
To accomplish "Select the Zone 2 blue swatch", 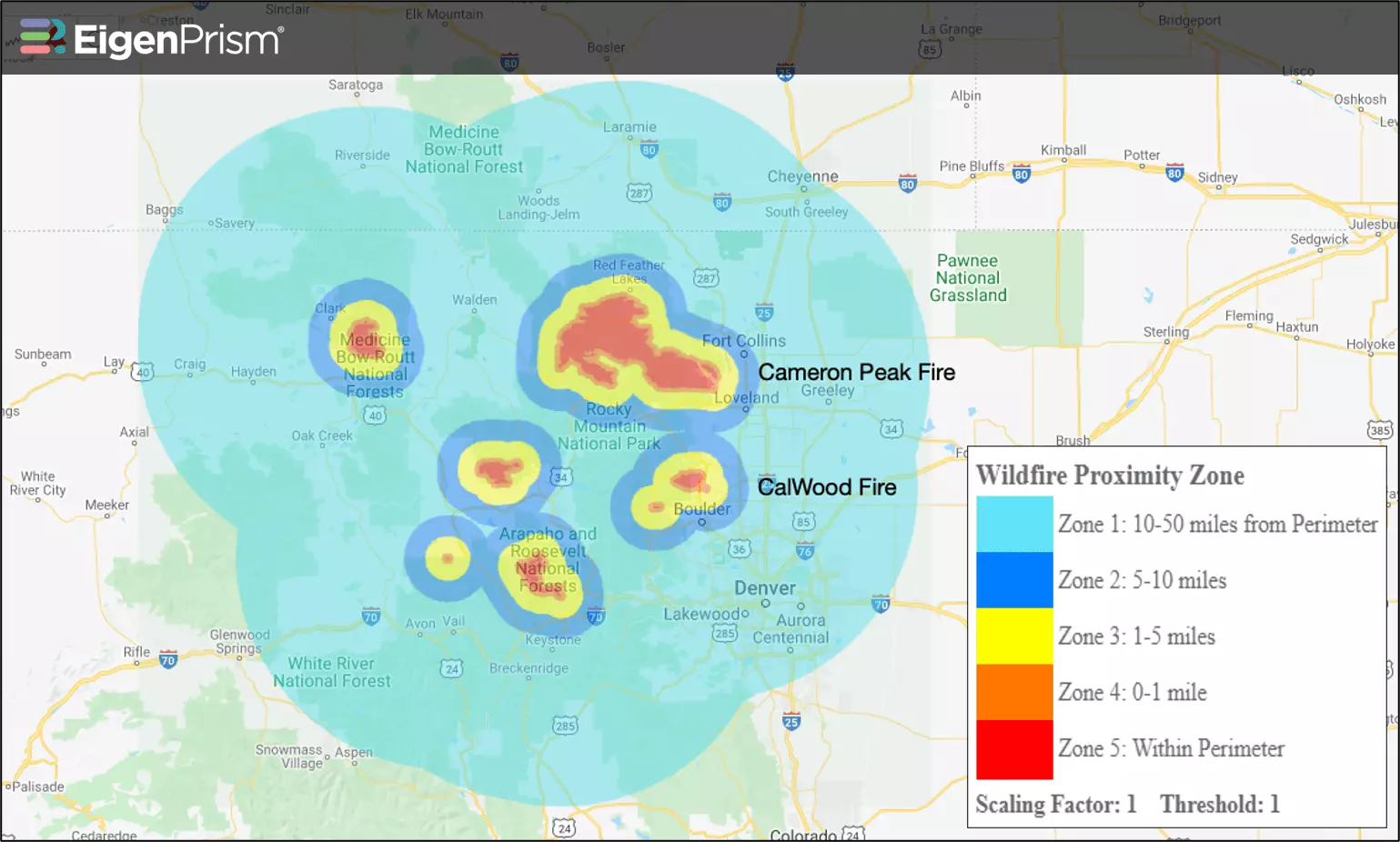I will 1014,580.
